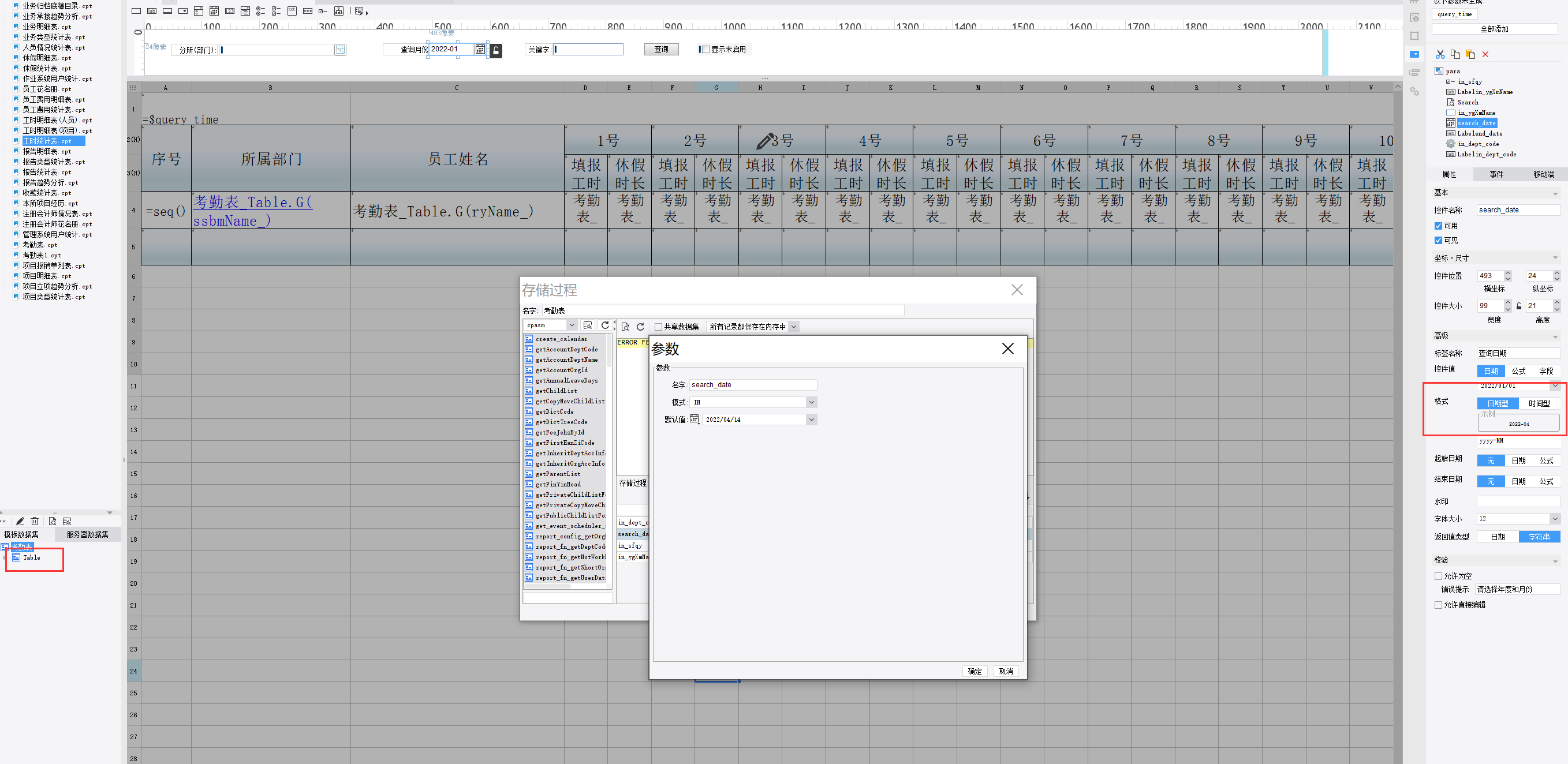Open the 模式 IN dropdown in 参数 dialog
1568x764 pixels.
point(811,402)
